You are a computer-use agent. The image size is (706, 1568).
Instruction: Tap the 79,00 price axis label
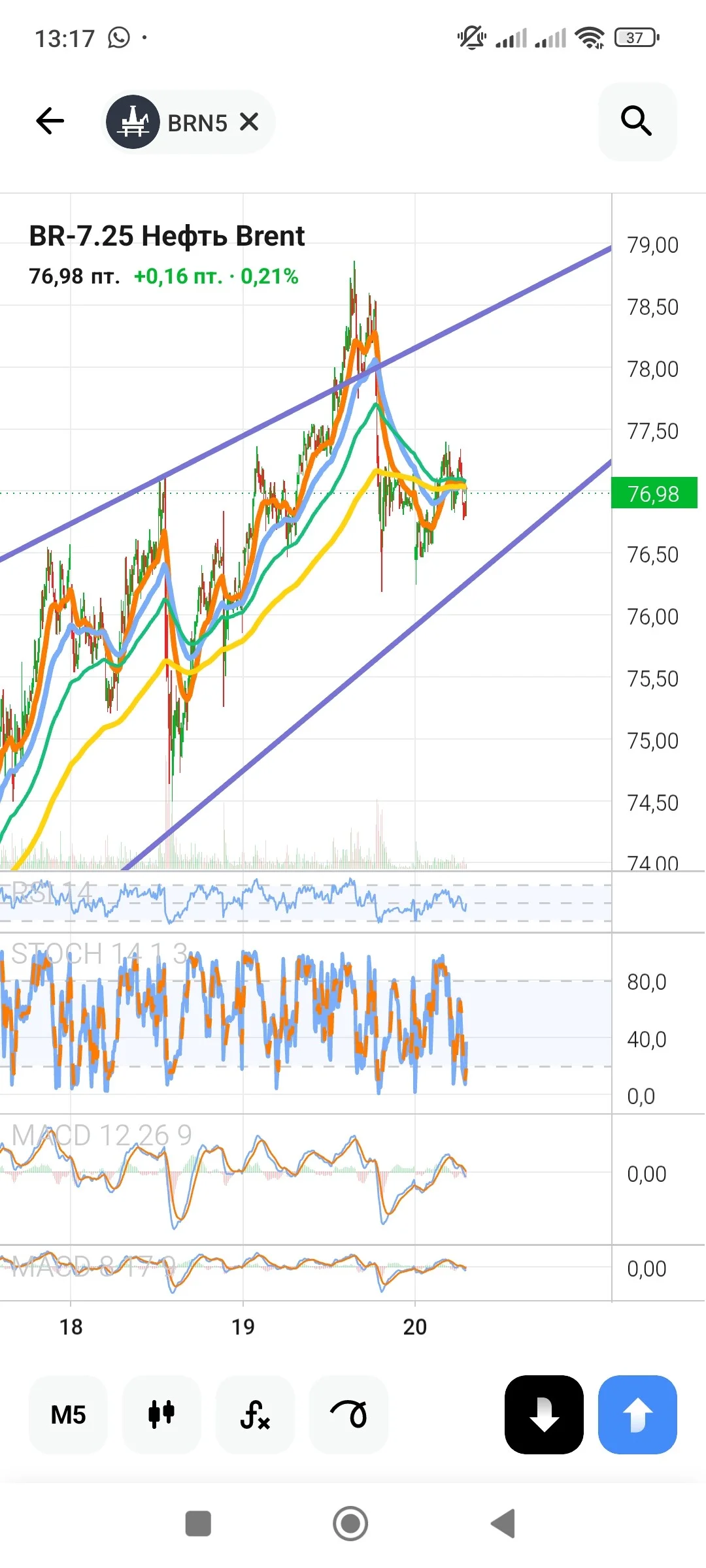point(653,245)
